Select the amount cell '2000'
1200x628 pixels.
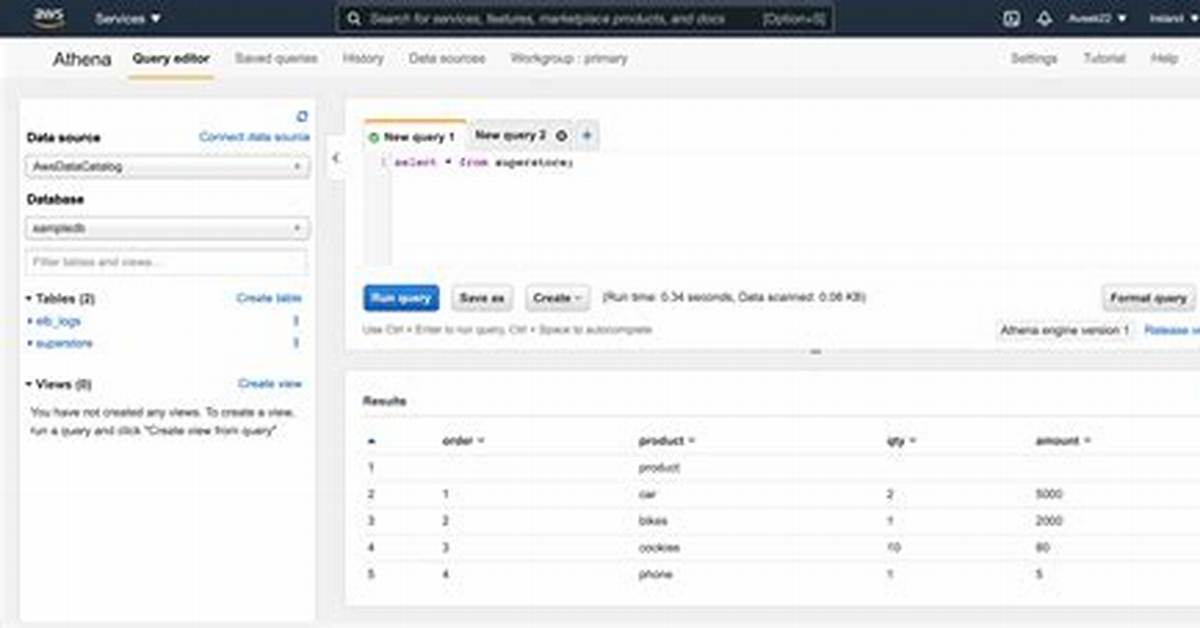[1050, 521]
